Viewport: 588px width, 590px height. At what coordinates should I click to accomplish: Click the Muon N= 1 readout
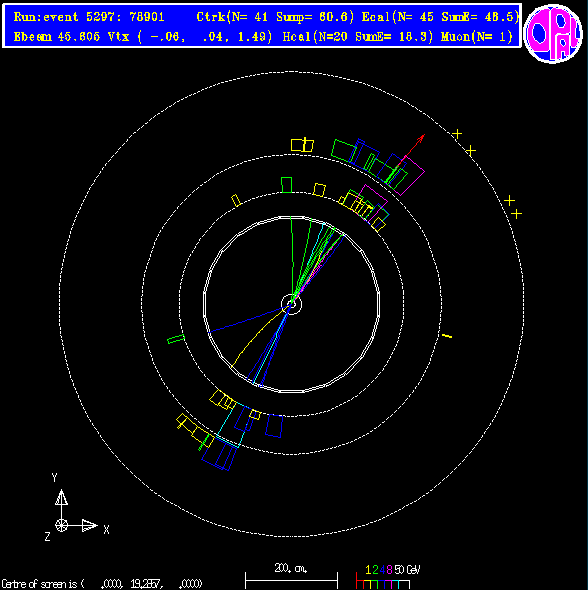[x=477, y=36]
